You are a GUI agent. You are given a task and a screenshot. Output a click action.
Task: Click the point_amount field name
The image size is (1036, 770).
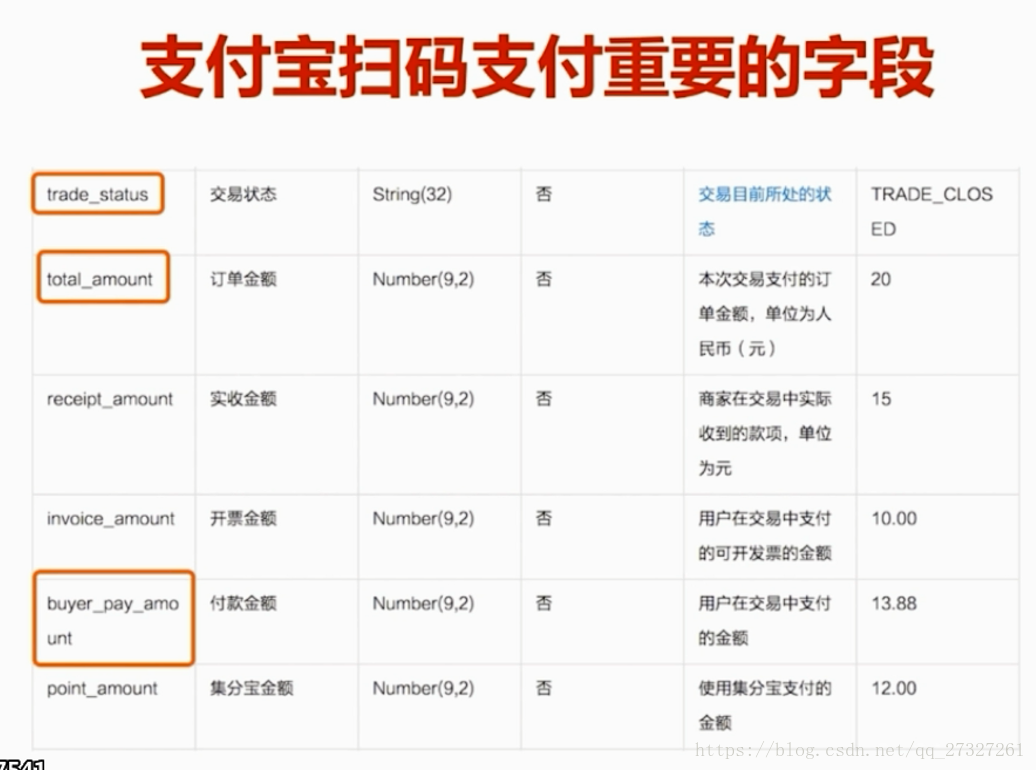click(102, 689)
